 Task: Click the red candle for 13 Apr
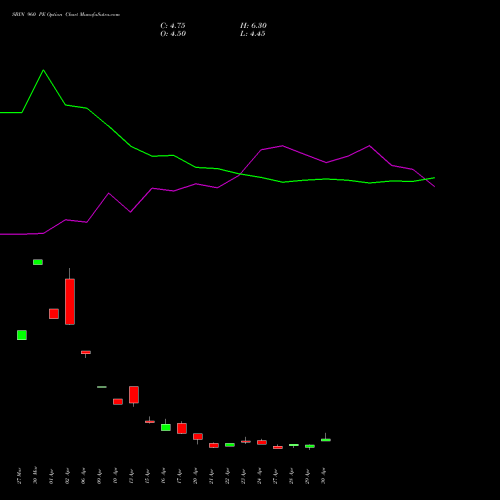pyautogui.click(x=134, y=395)
